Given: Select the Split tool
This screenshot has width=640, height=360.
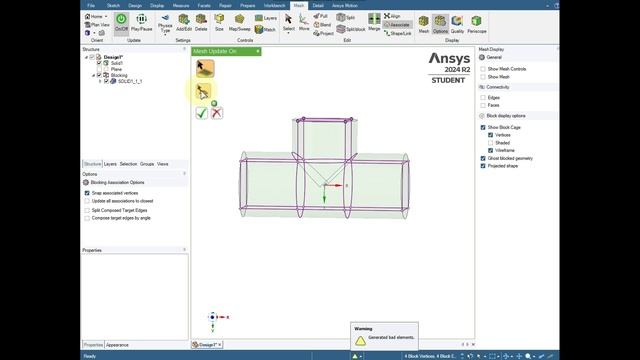Looking at the screenshot, I should [x=346, y=18].
